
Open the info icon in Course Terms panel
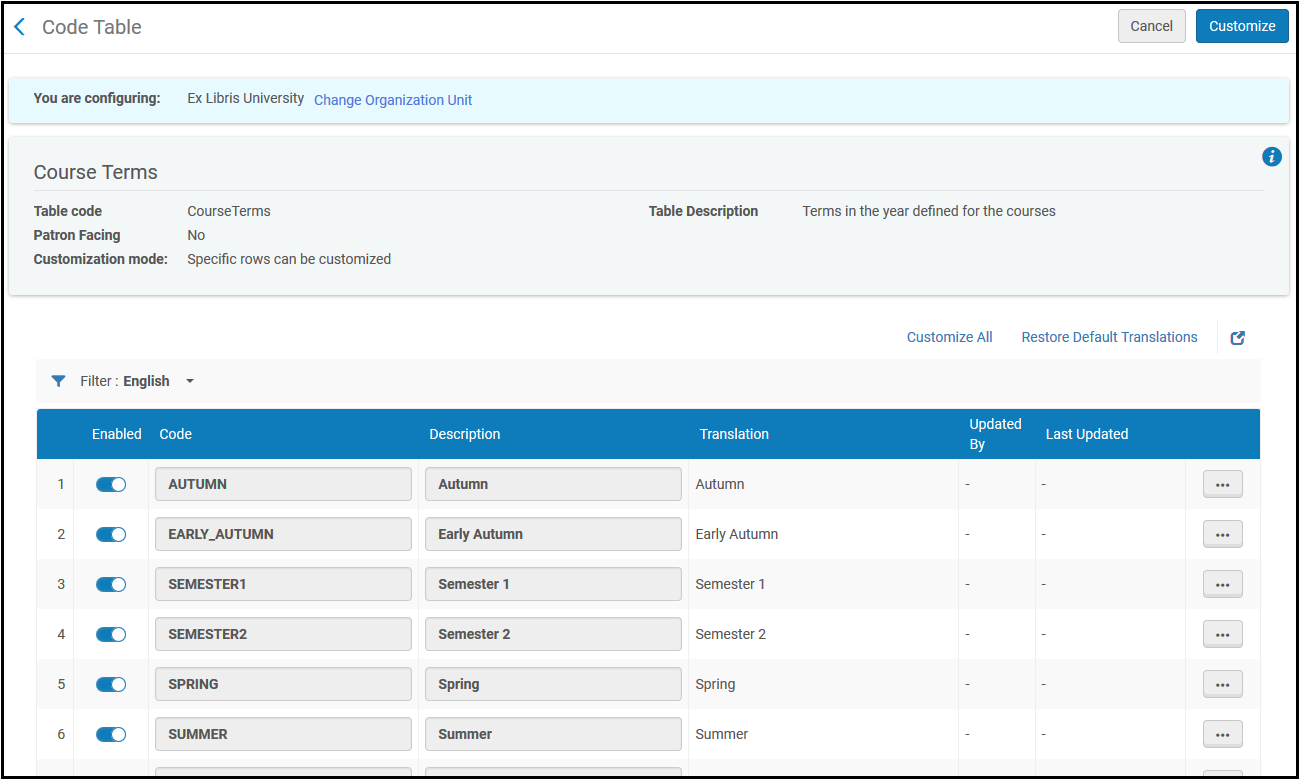[1272, 156]
